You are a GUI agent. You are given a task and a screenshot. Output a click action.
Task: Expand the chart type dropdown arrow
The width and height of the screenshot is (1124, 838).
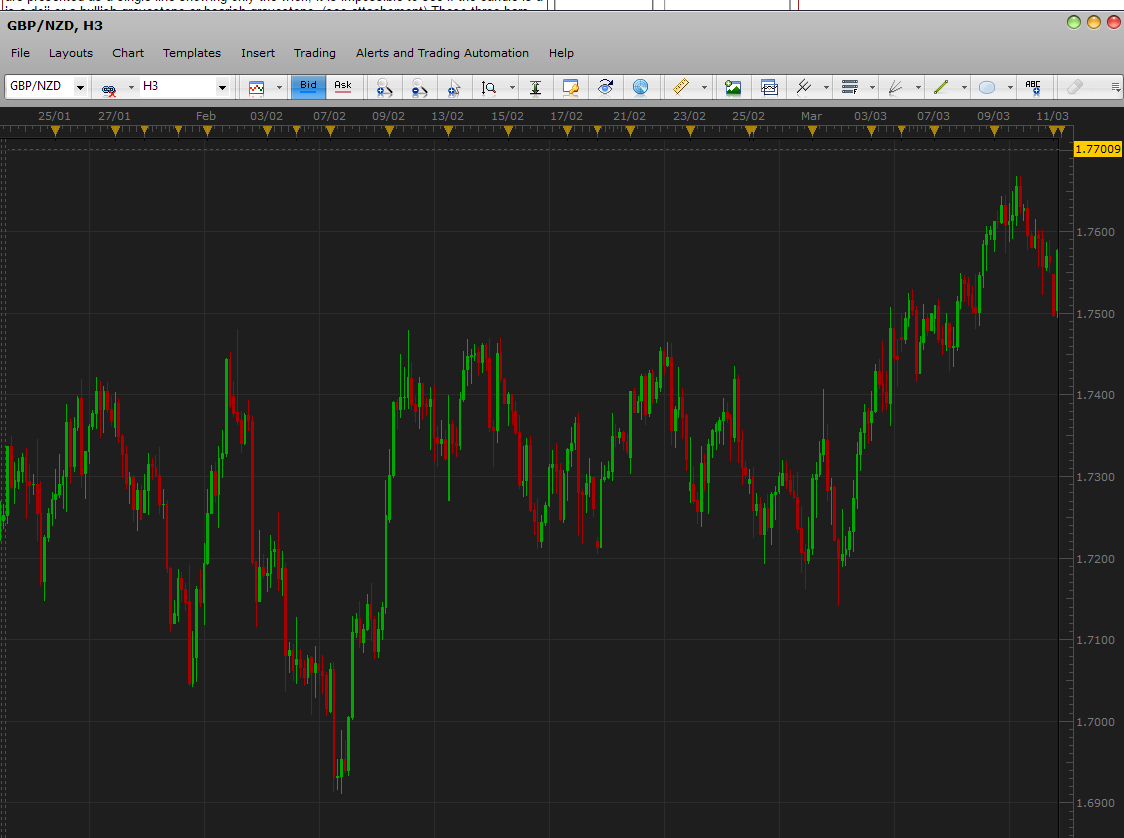pos(279,87)
